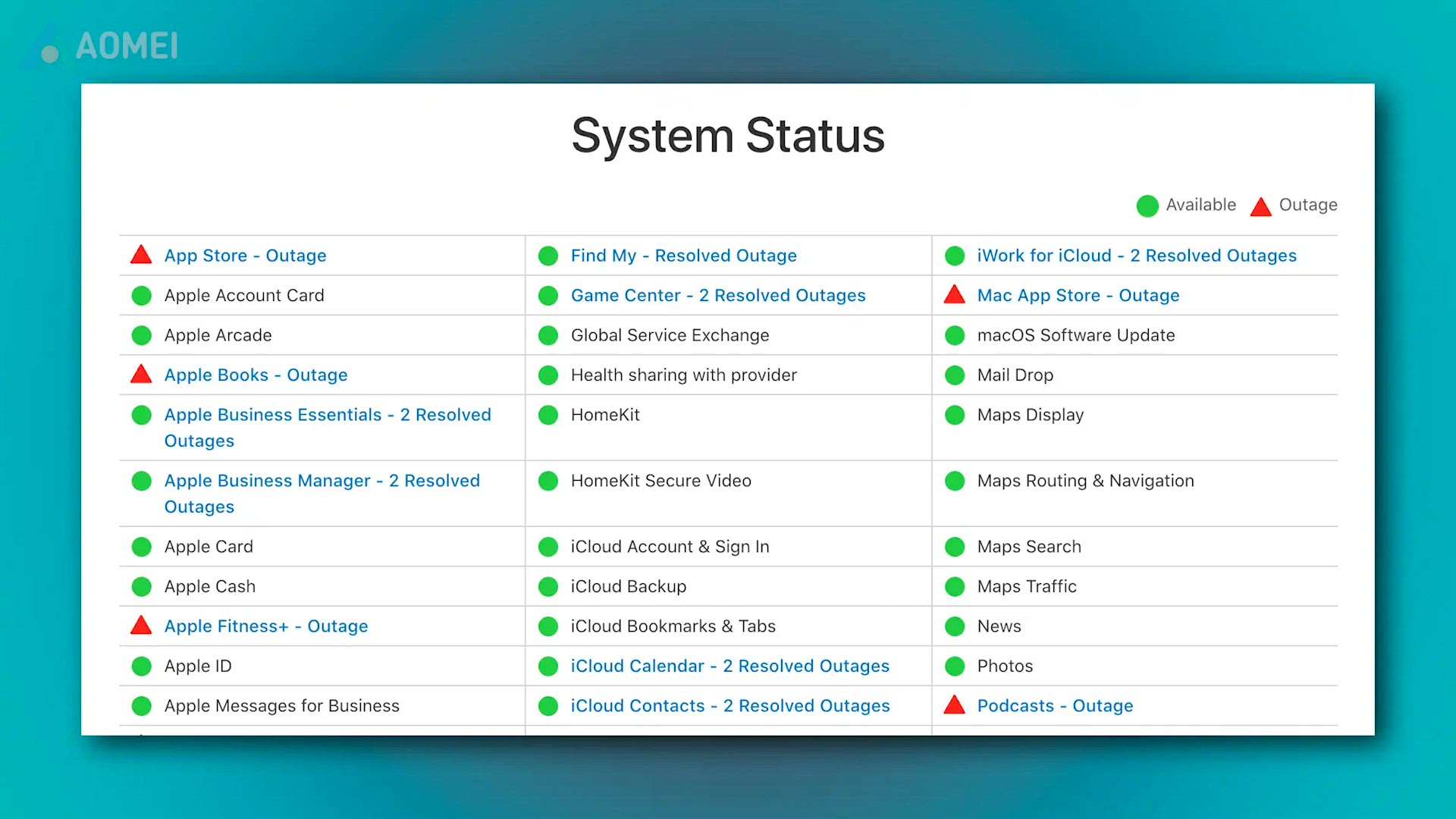Click green dot beside Apple Messages for Business
Viewport: 1456px width, 819px height.
tap(142, 706)
